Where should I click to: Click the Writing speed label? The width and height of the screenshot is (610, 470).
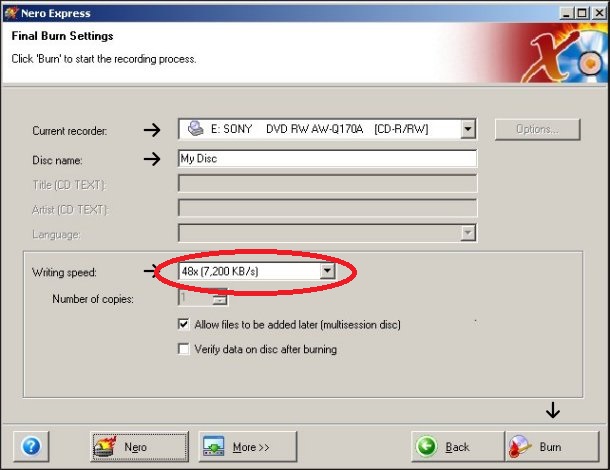point(64,272)
